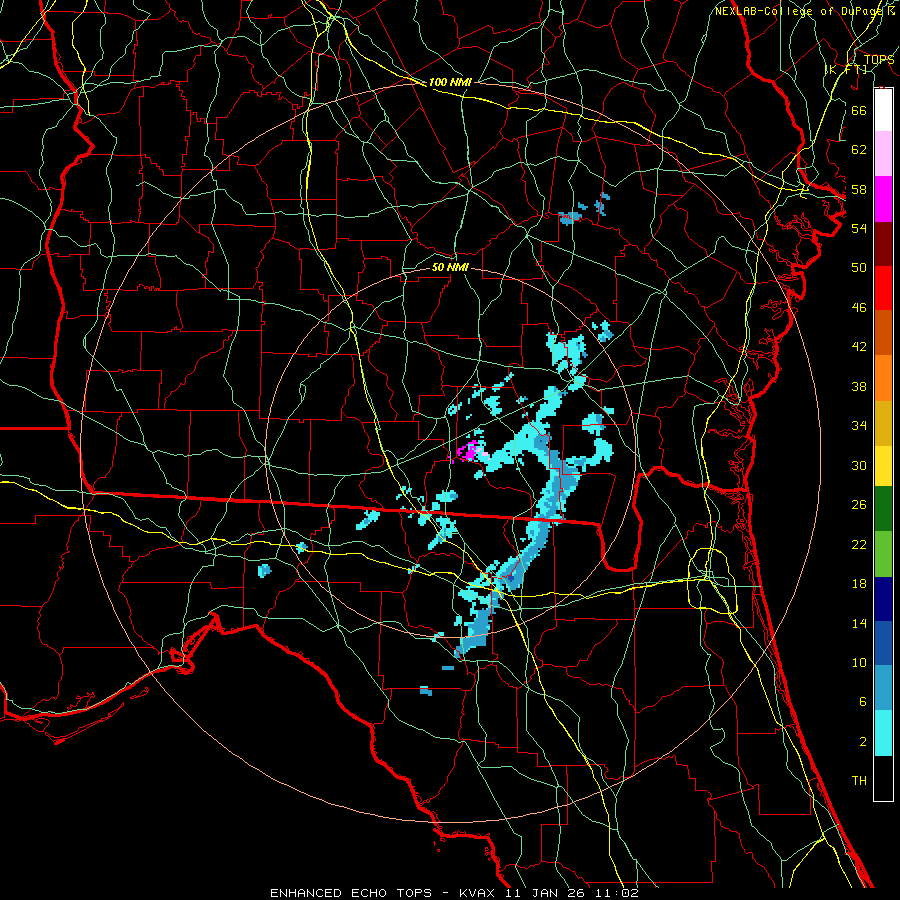Click the legend value '14'
Viewport: 900px width, 900px height.
tap(859, 623)
